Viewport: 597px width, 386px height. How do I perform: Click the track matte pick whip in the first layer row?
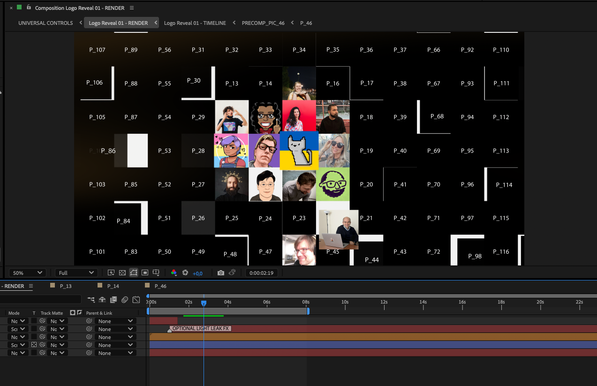(42, 321)
